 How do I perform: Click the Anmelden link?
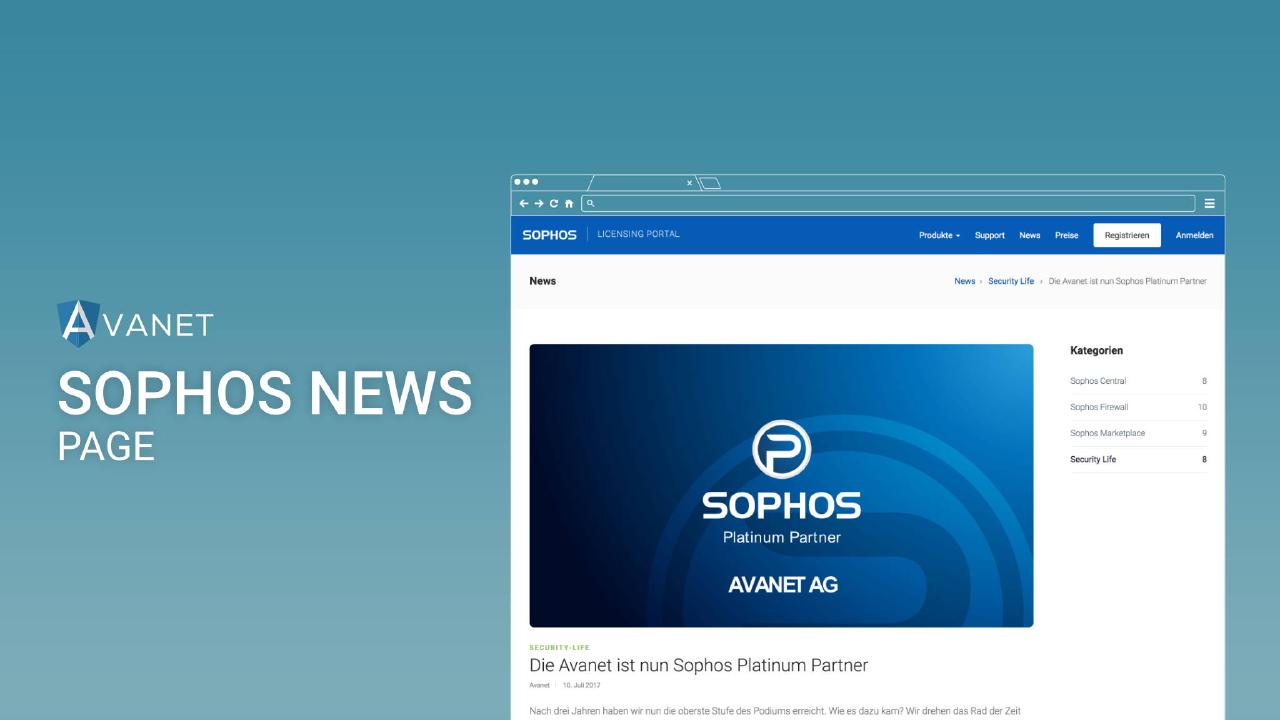pos(1194,235)
